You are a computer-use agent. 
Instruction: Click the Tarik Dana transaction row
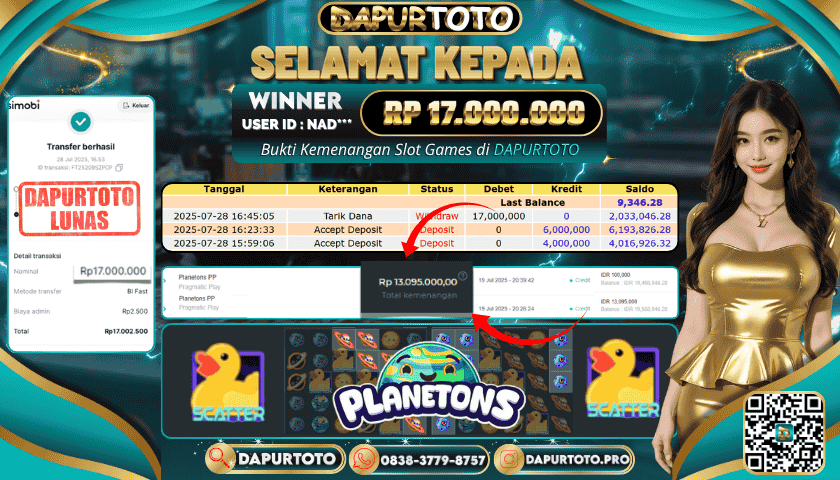[x=419, y=216]
